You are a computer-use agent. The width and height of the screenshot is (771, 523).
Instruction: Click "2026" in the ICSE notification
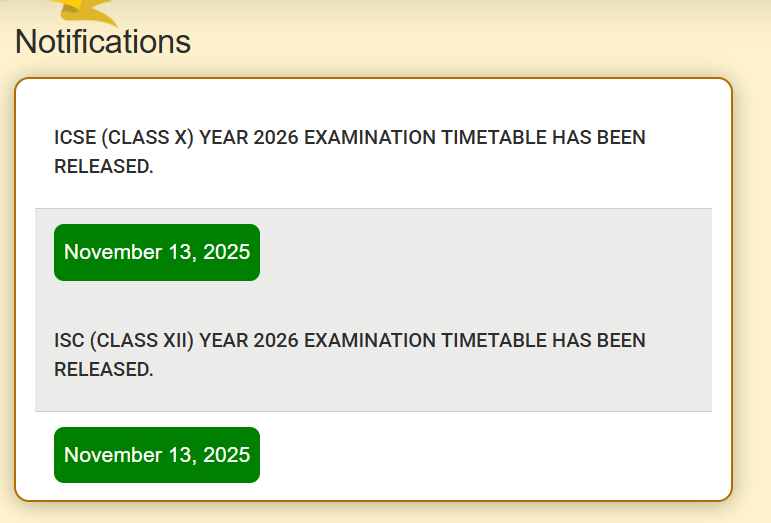pos(276,138)
